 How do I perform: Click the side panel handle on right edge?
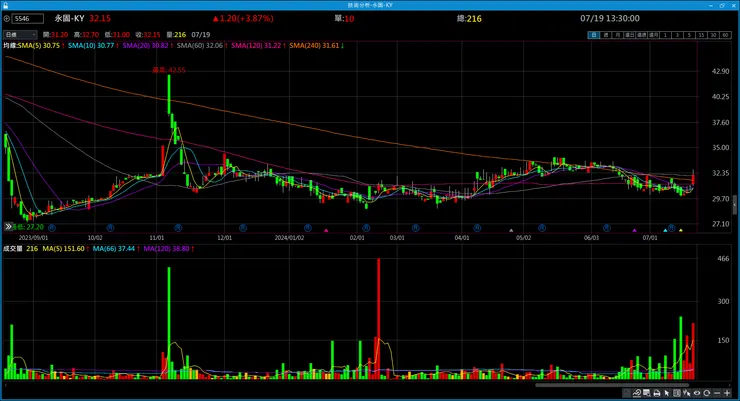(734, 205)
